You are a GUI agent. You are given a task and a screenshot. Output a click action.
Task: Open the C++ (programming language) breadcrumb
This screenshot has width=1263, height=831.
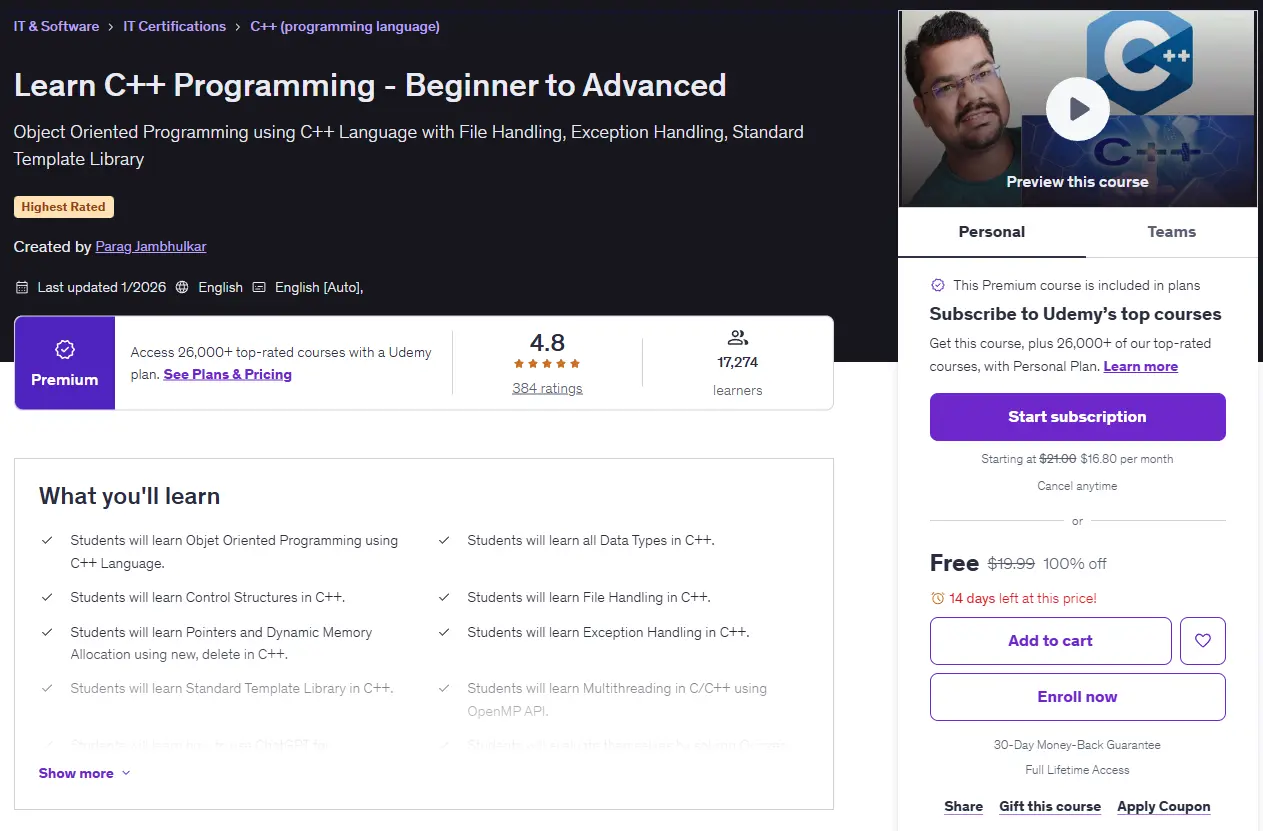point(345,27)
